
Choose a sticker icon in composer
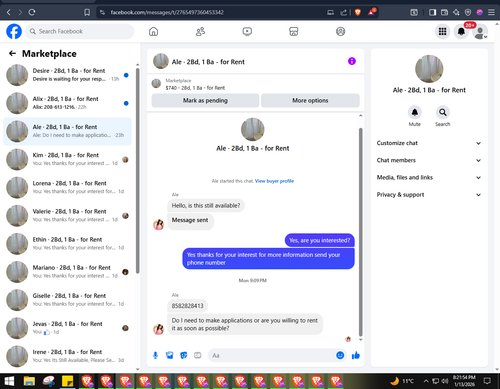tap(184, 355)
